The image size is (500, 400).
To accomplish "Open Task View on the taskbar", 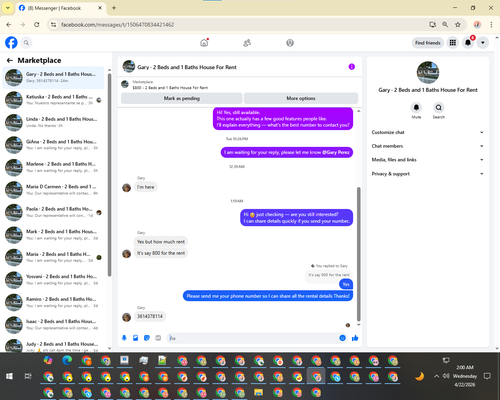I will pyautogui.click(x=28, y=376).
